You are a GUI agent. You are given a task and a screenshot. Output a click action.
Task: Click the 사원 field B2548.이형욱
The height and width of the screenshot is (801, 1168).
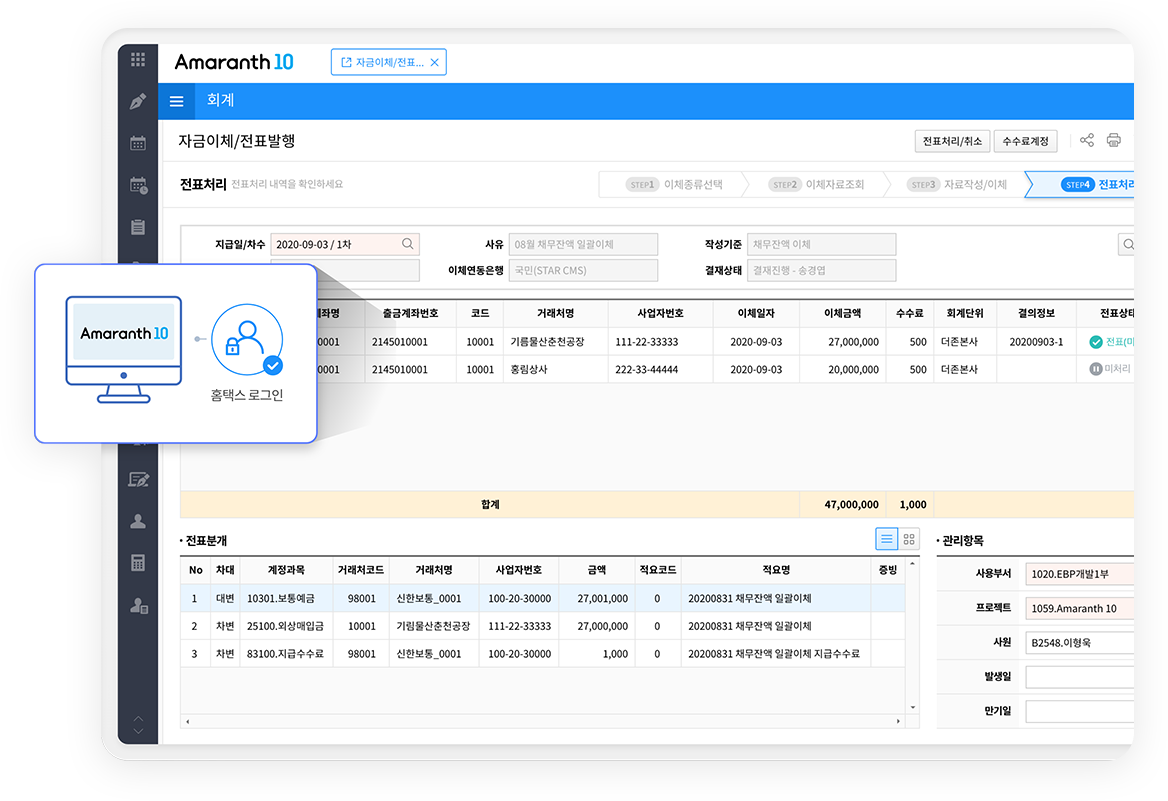[x=1080, y=642]
